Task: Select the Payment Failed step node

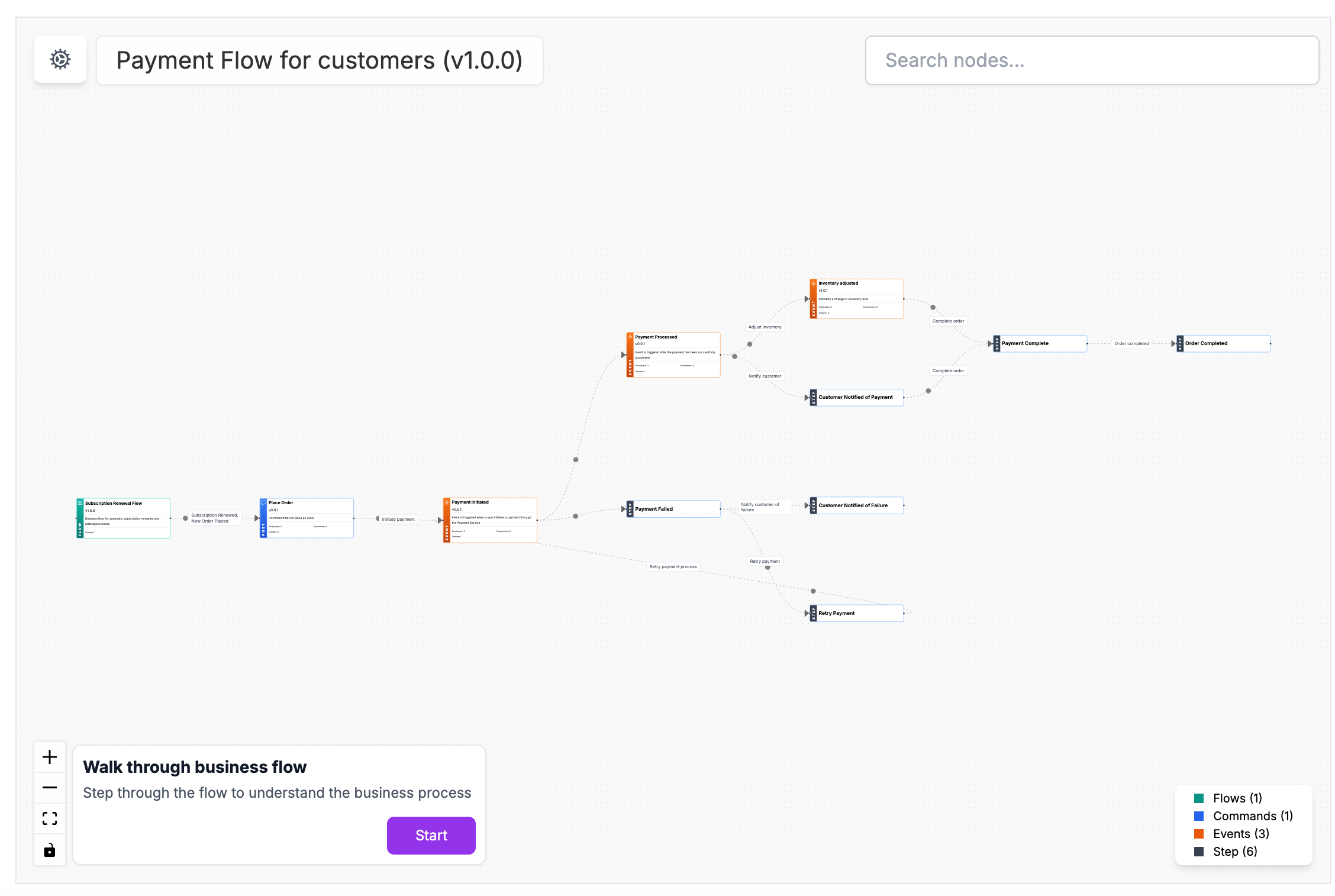Action: pos(673,509)
